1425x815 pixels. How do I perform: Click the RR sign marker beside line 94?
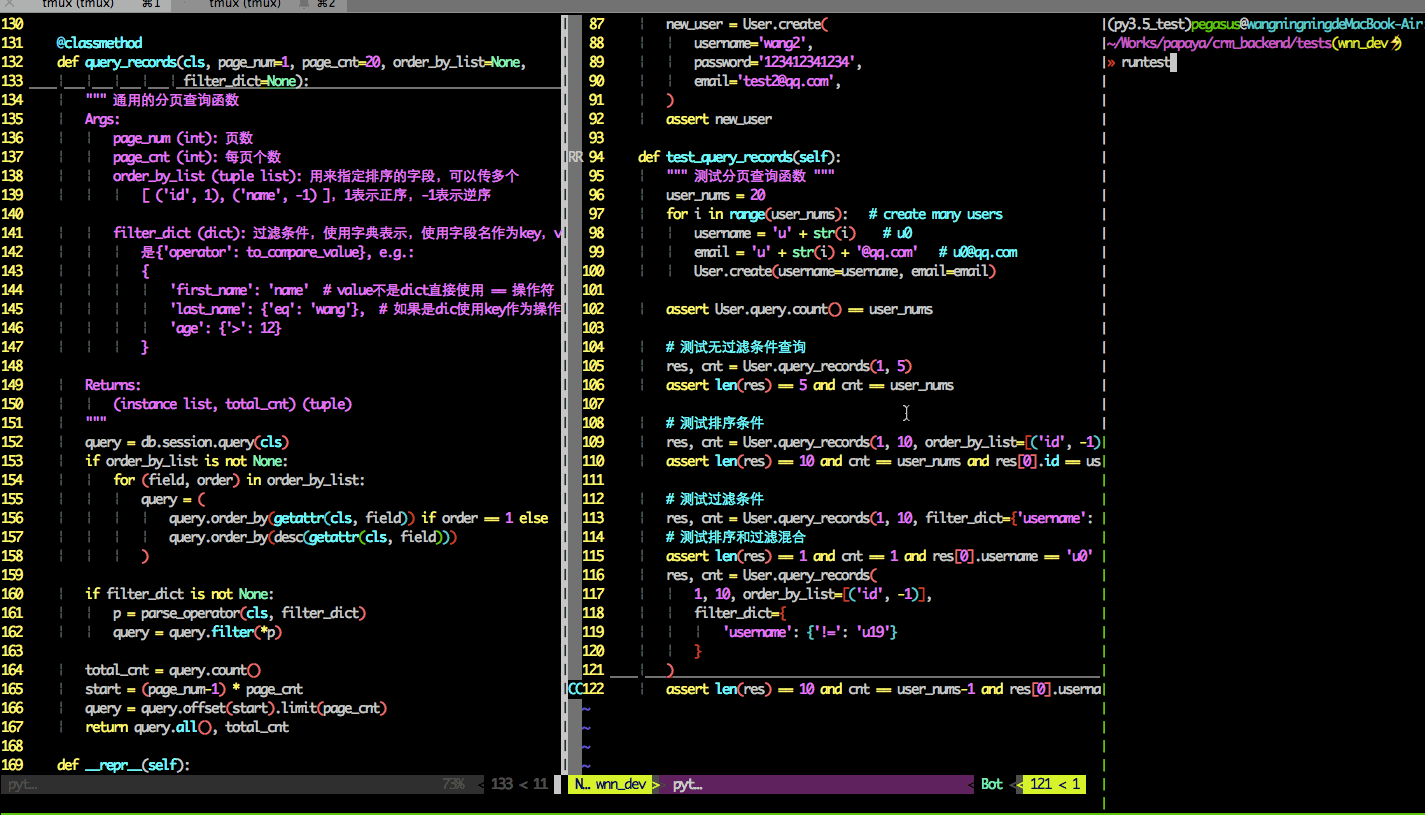tap(575, 157)
